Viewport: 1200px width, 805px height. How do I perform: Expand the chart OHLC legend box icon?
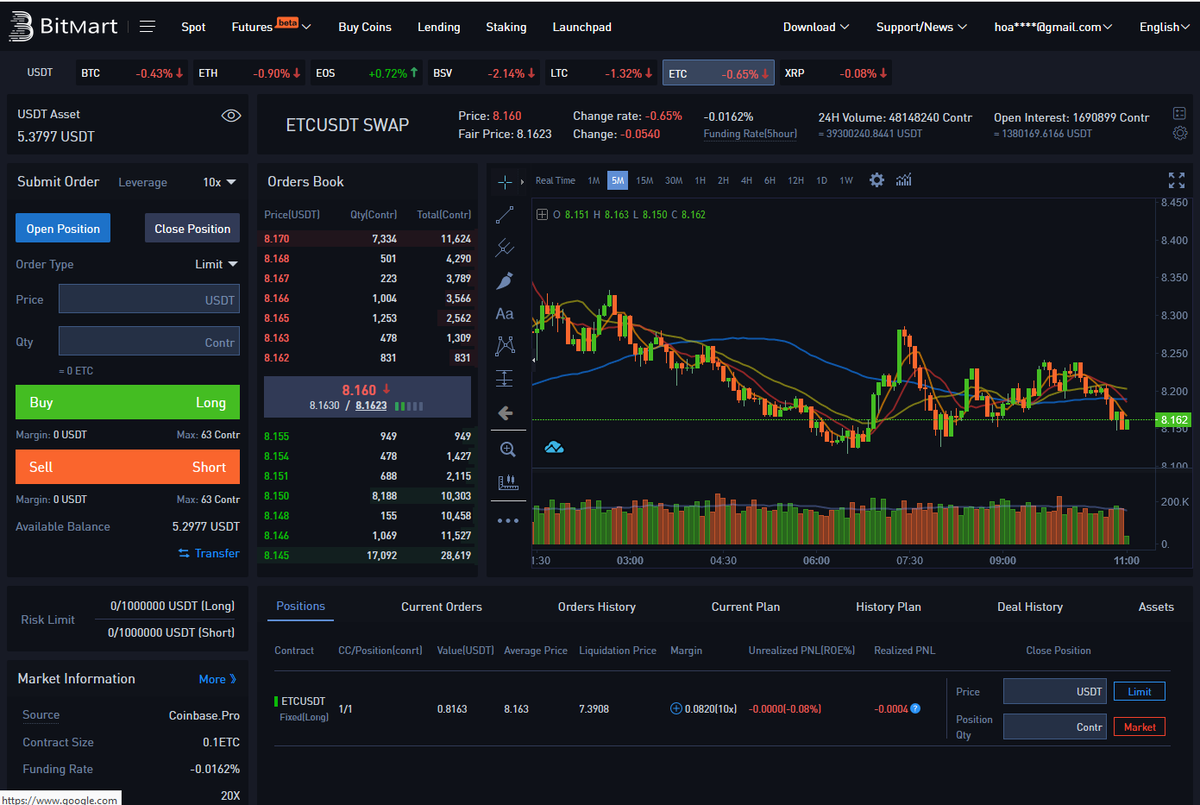(542, 214)
